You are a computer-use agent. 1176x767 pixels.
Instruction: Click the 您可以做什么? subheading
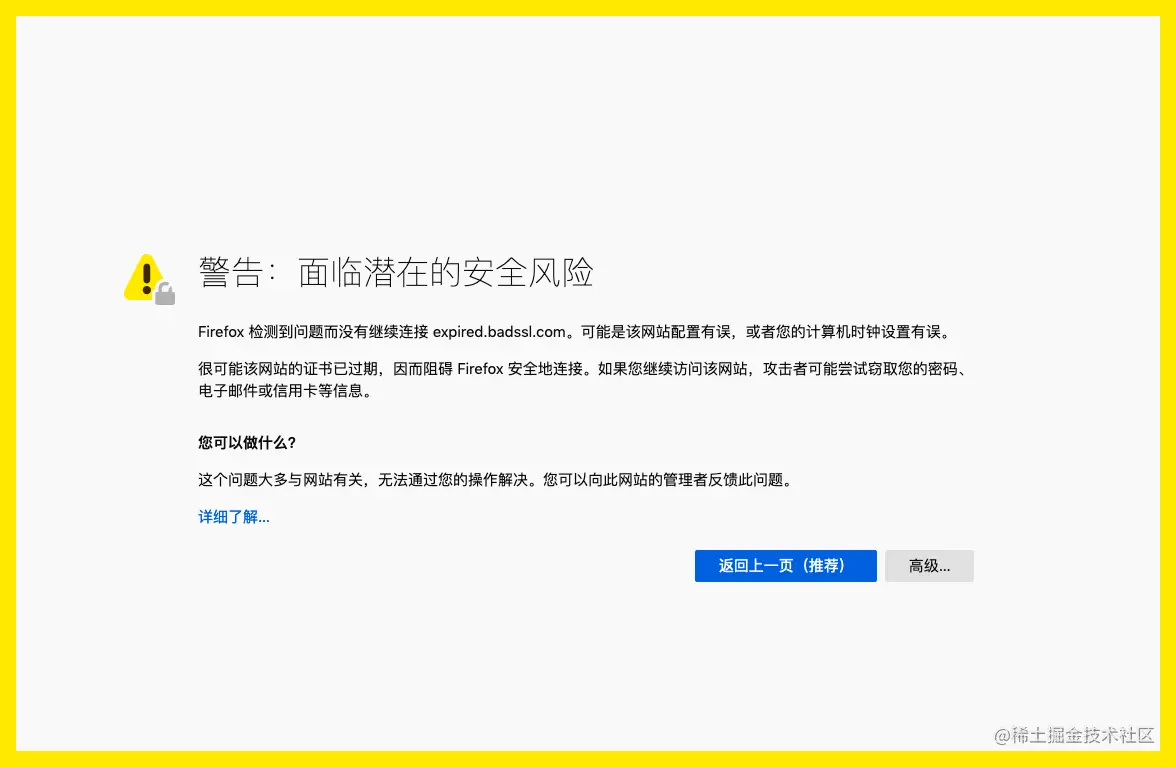247,442
